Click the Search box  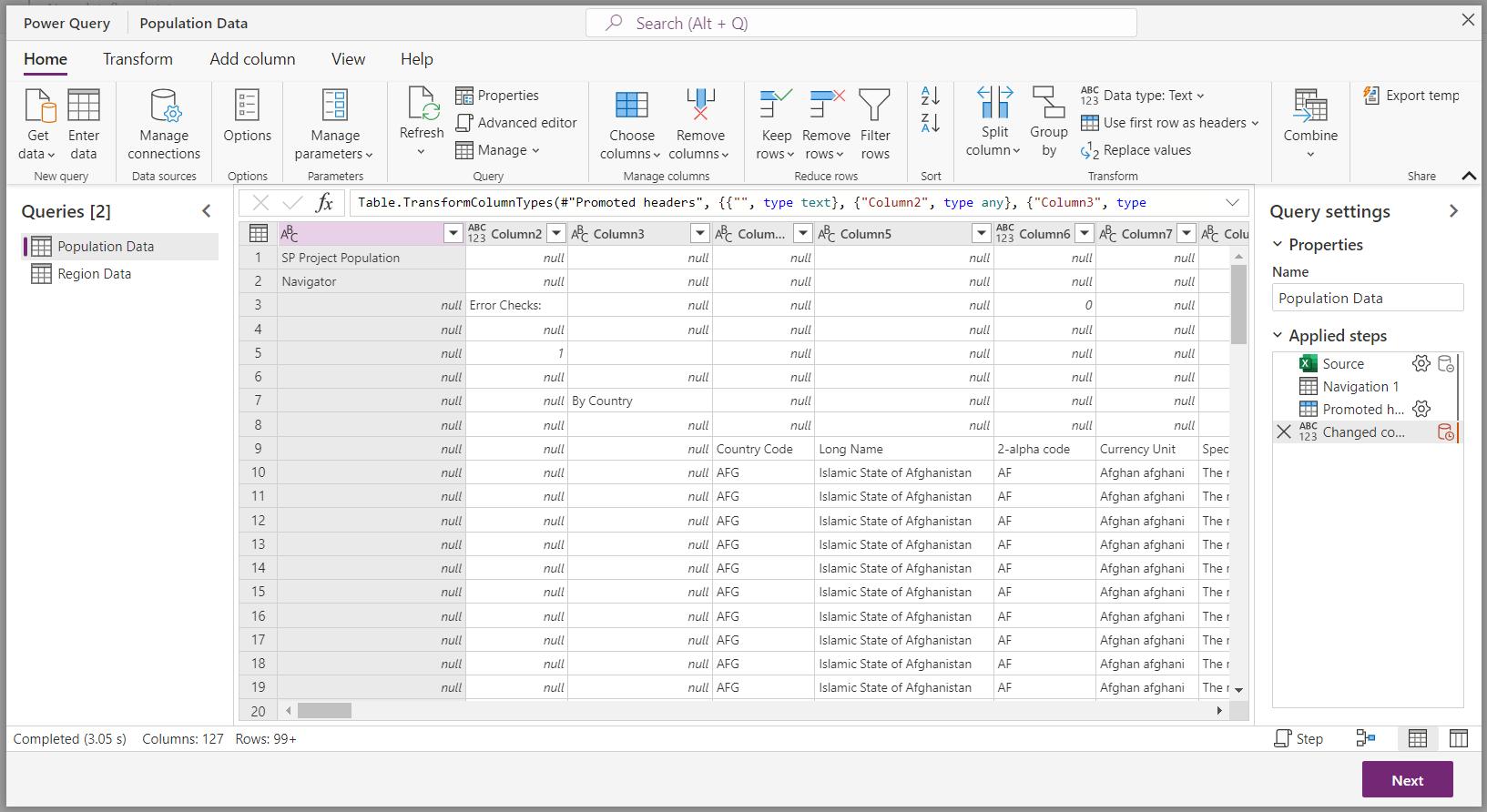coord(861,24)
